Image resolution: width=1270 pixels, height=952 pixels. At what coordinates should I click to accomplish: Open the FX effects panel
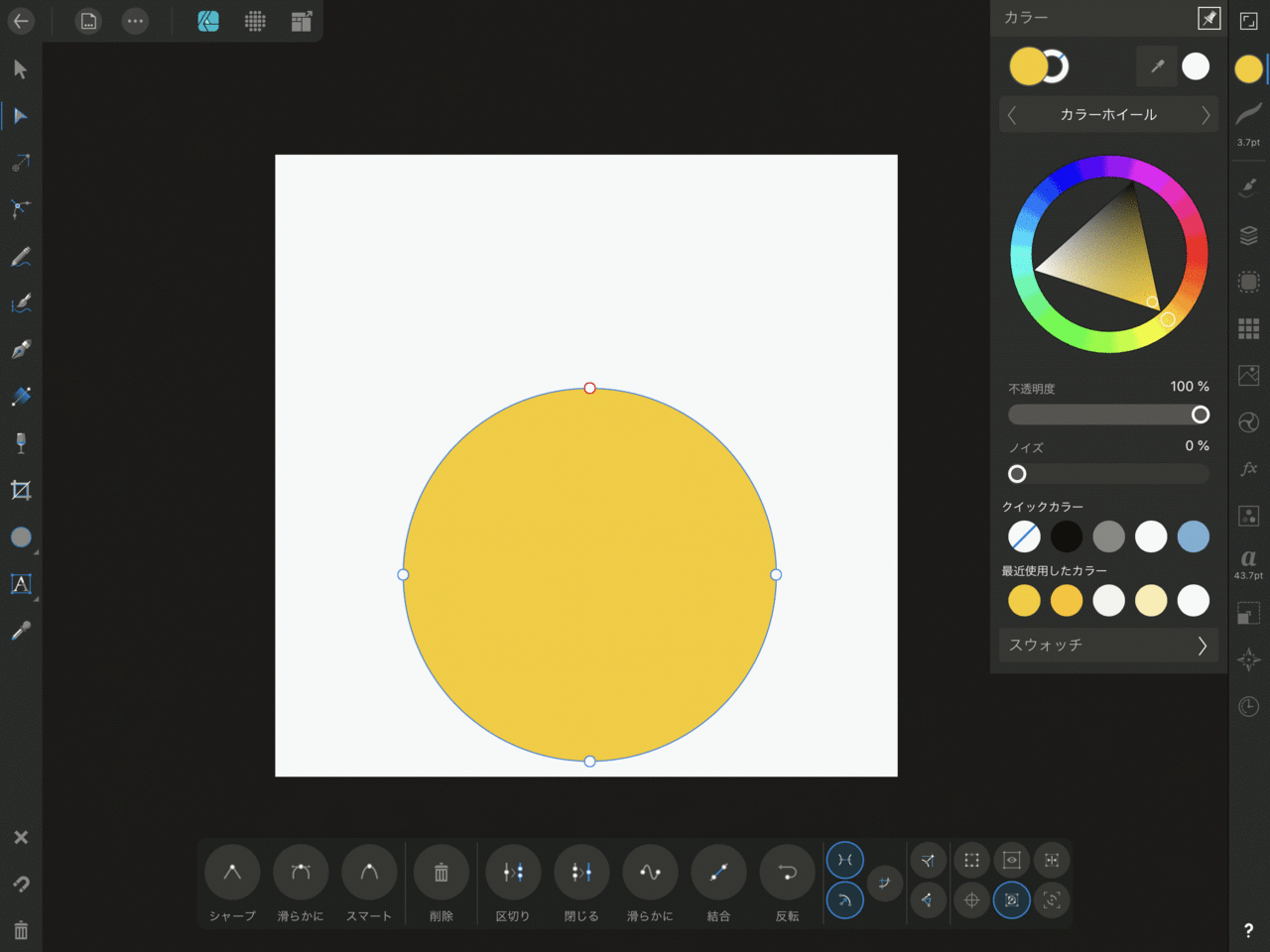[x=1248, y=467]
